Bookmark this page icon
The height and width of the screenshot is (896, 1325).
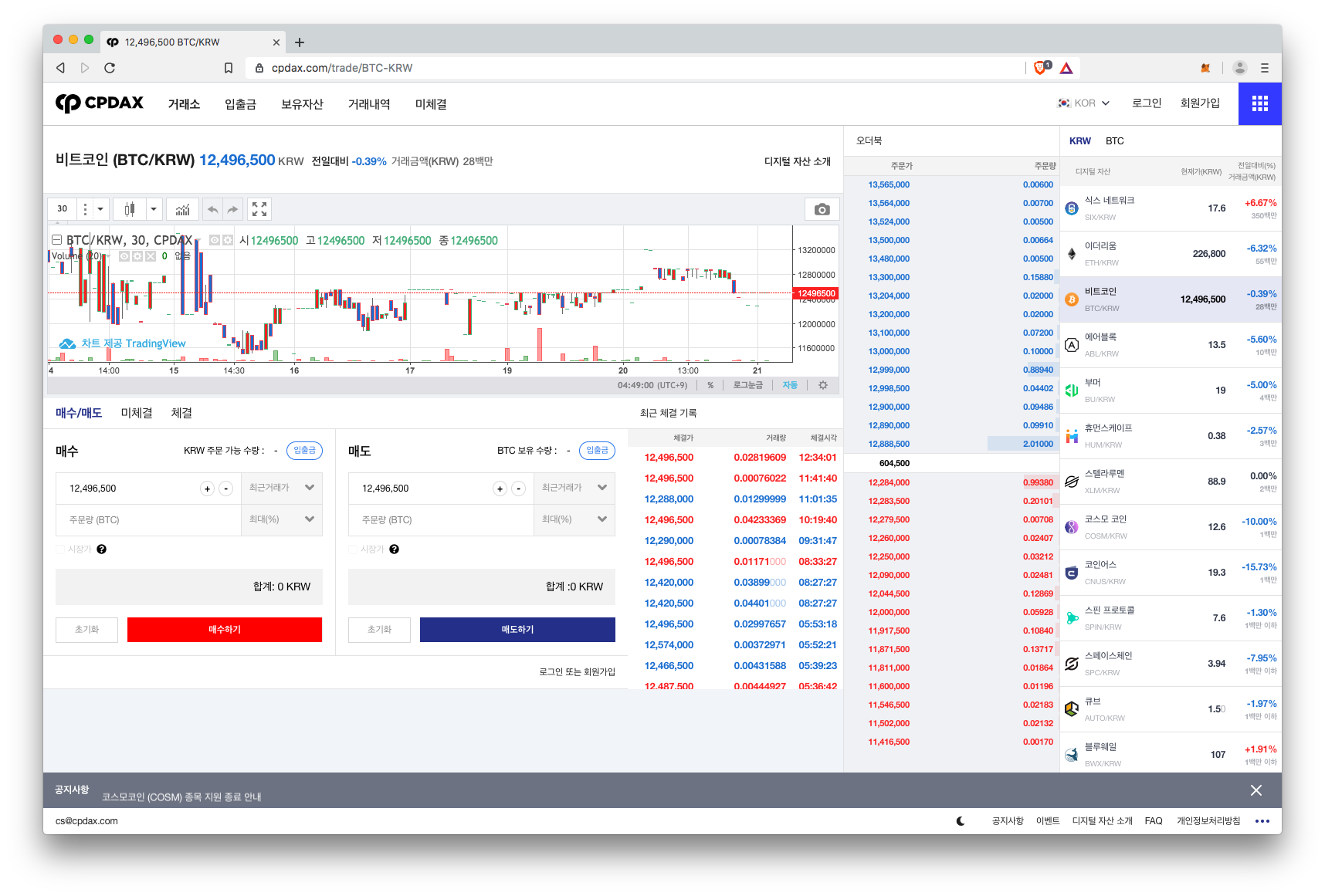pos(229,68)
